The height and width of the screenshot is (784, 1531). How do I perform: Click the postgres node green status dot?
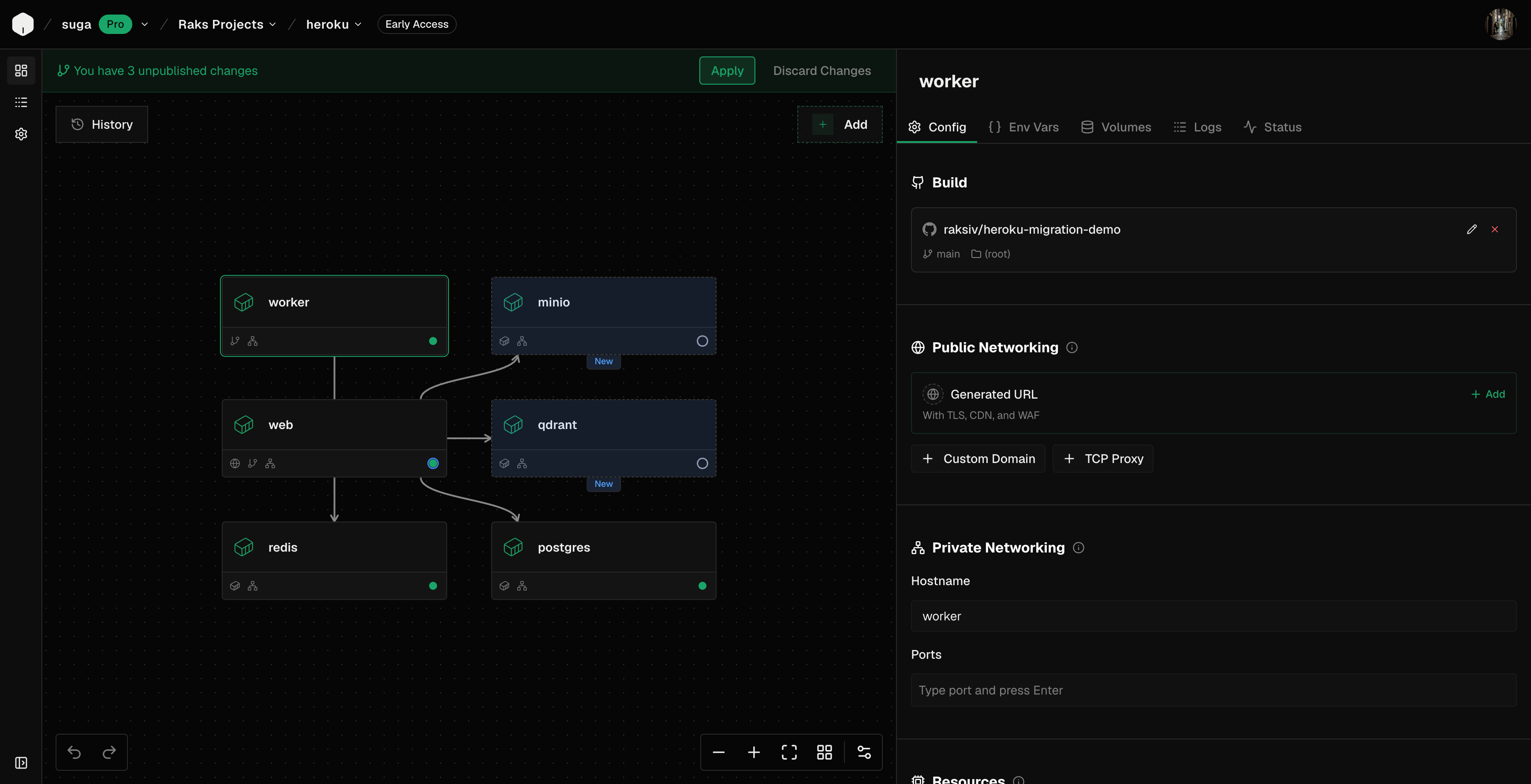point(702,586)
